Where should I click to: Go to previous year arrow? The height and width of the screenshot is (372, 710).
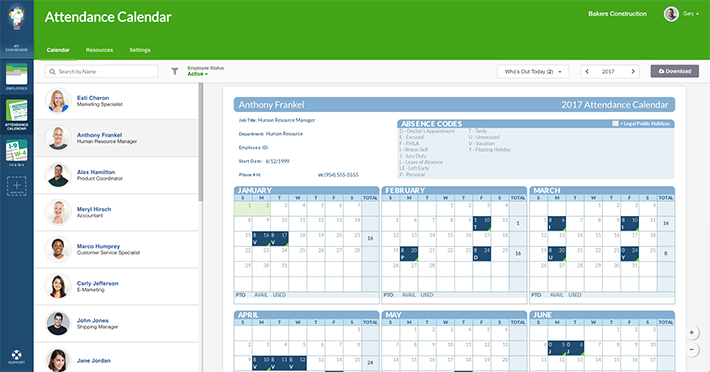(x=587, y=72)
